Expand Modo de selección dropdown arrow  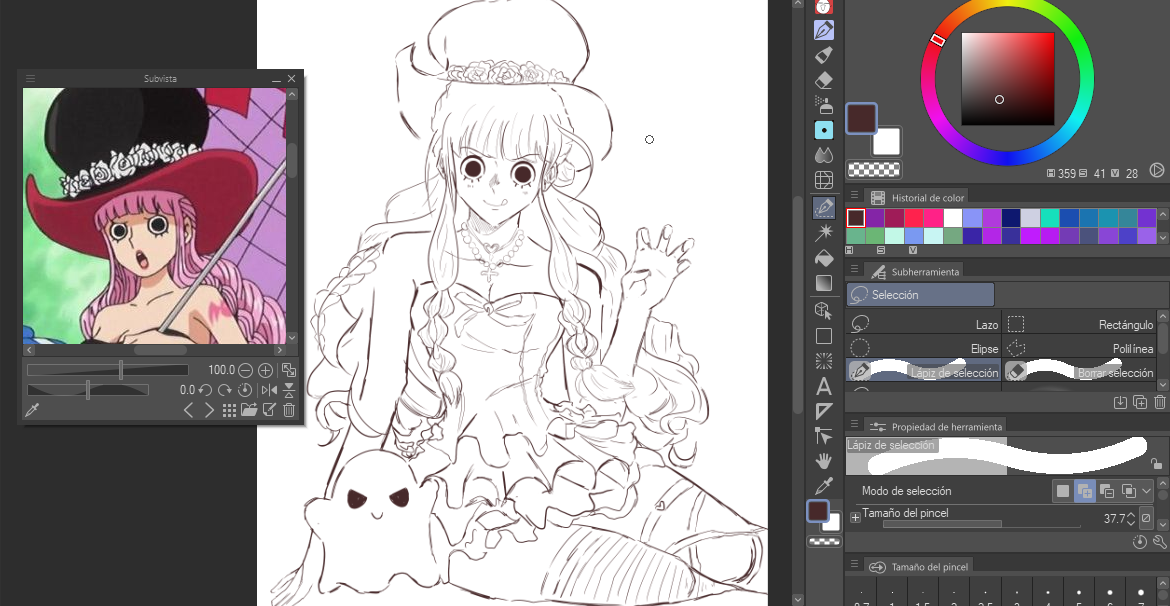[1146, 491]
